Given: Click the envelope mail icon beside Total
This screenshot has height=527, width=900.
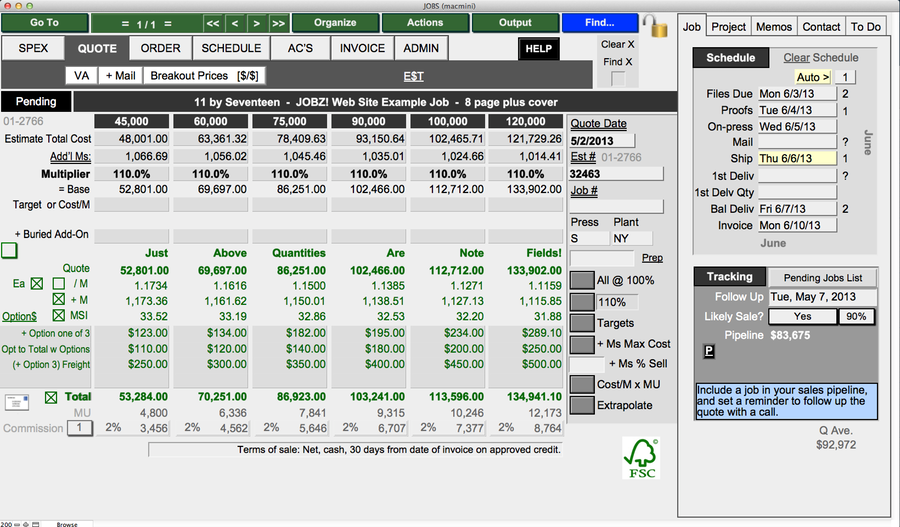Looking at the screenshot, I should (17, 402).
